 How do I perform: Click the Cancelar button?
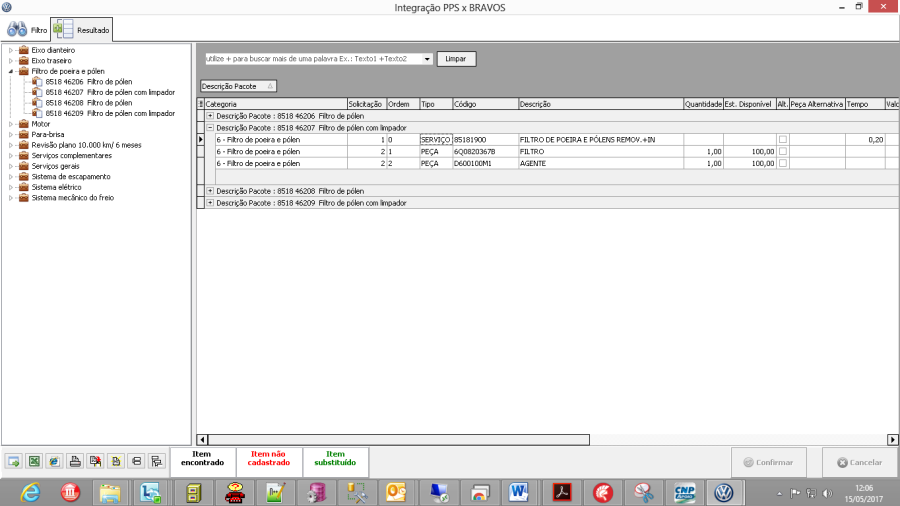(x=859, y=462)
